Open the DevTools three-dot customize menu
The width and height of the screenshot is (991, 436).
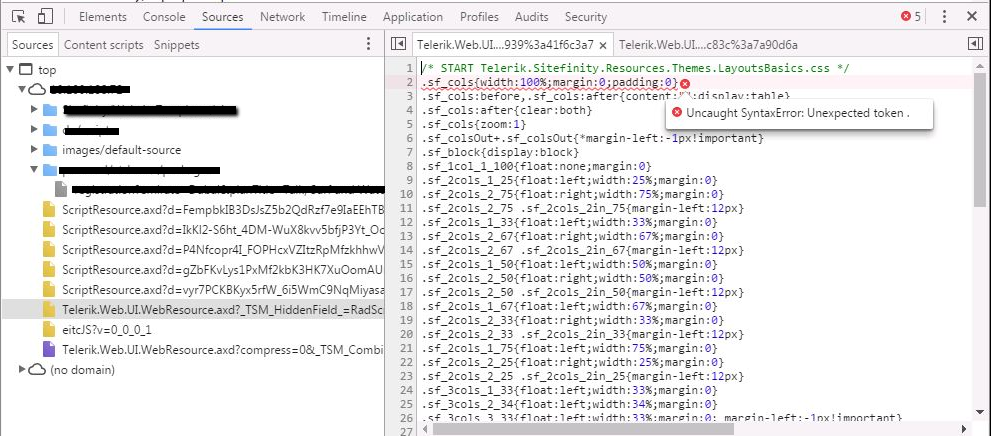tap(943, 17)
